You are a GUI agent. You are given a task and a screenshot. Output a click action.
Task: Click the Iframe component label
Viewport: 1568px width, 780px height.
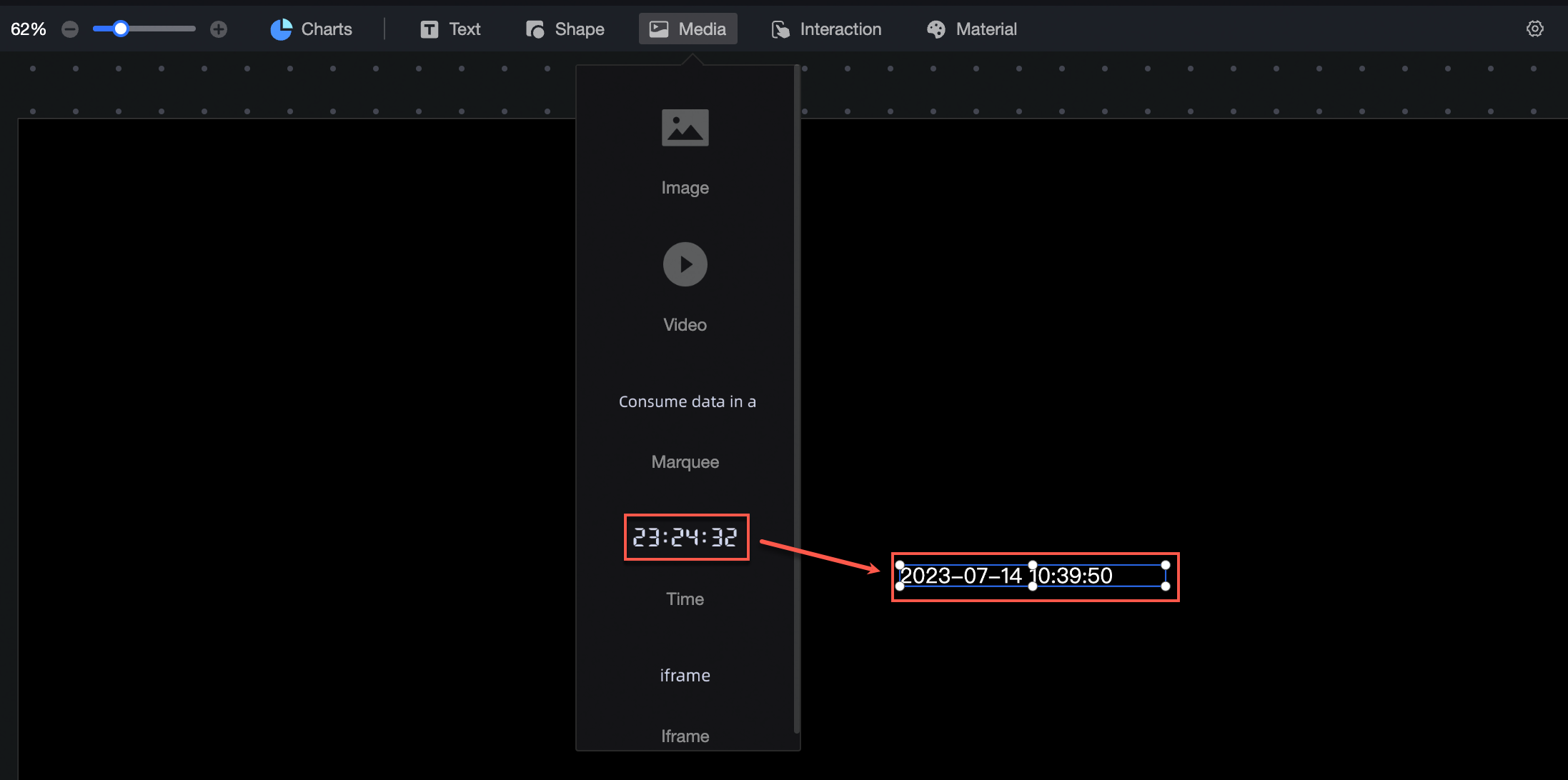coord(685,736)
